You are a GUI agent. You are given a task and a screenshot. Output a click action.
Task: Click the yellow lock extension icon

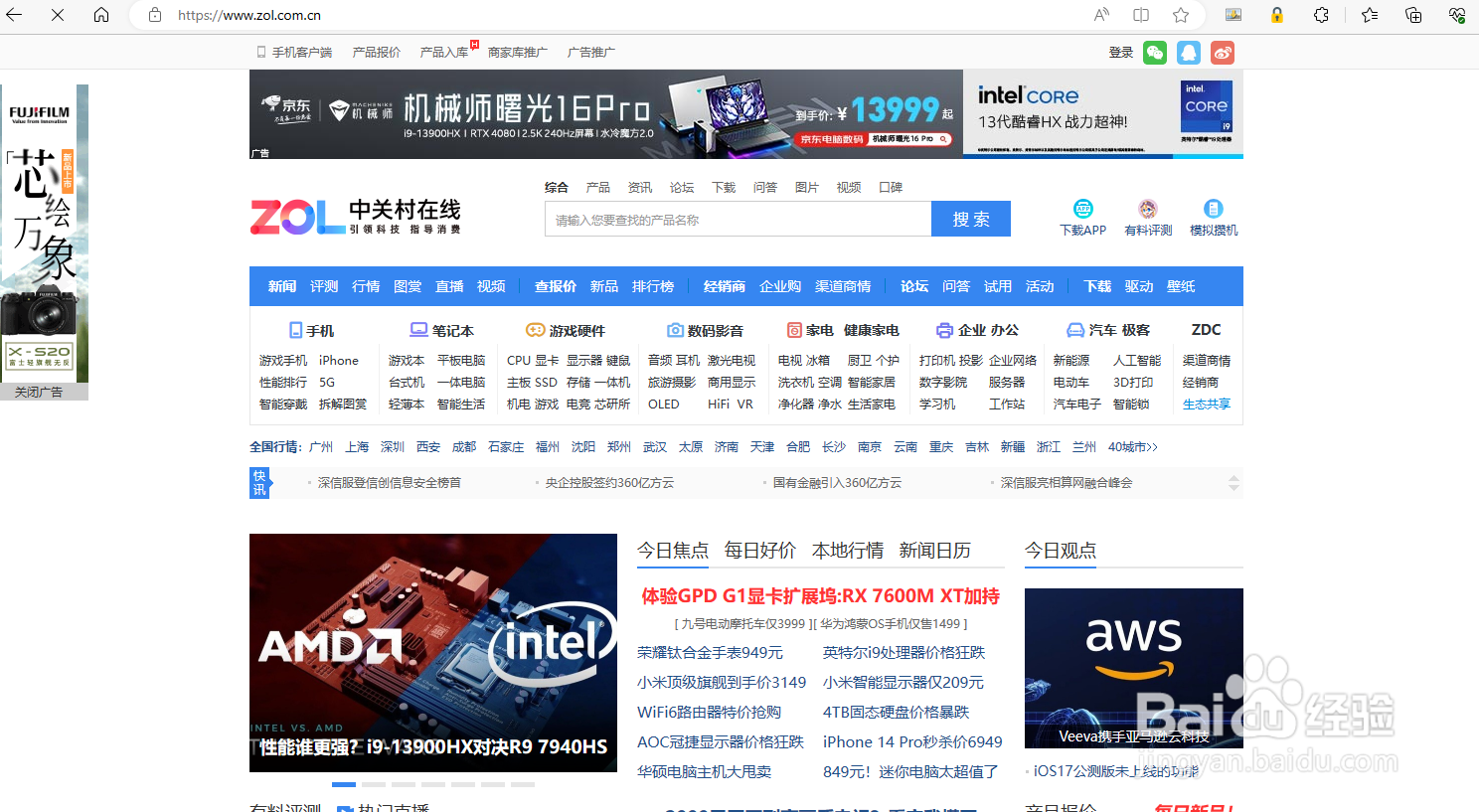click(1277, 15)
